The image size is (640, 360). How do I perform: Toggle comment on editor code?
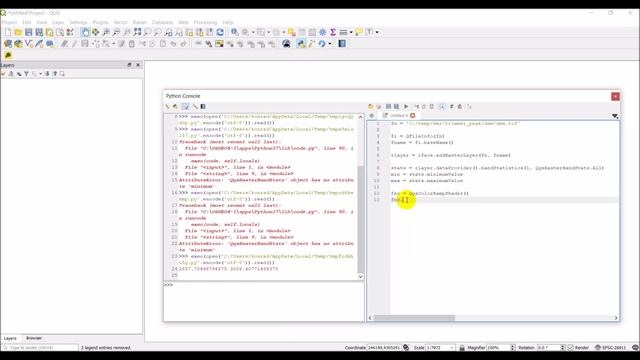click(x=451, y=107)
